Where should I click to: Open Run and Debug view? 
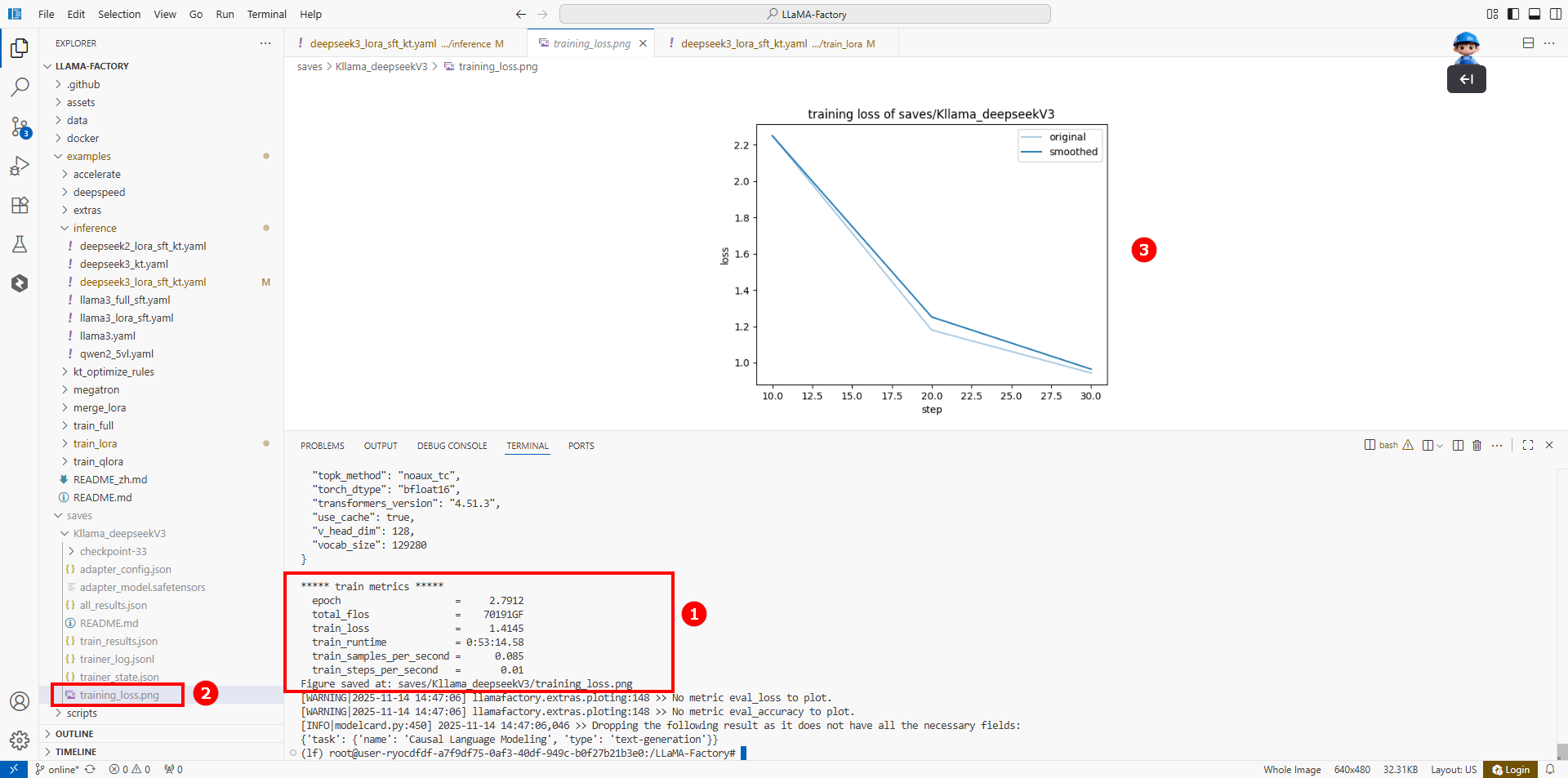20,166
